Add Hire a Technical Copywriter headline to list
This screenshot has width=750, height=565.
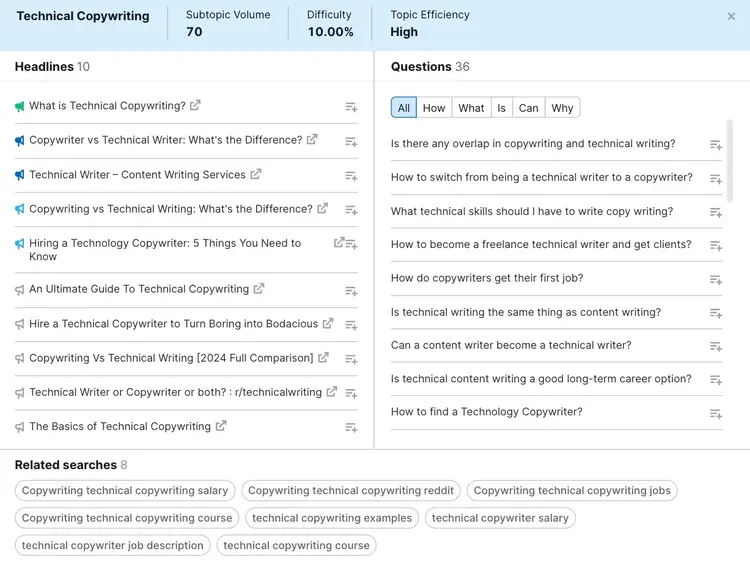pyautogui.click(x=351, y=325)
